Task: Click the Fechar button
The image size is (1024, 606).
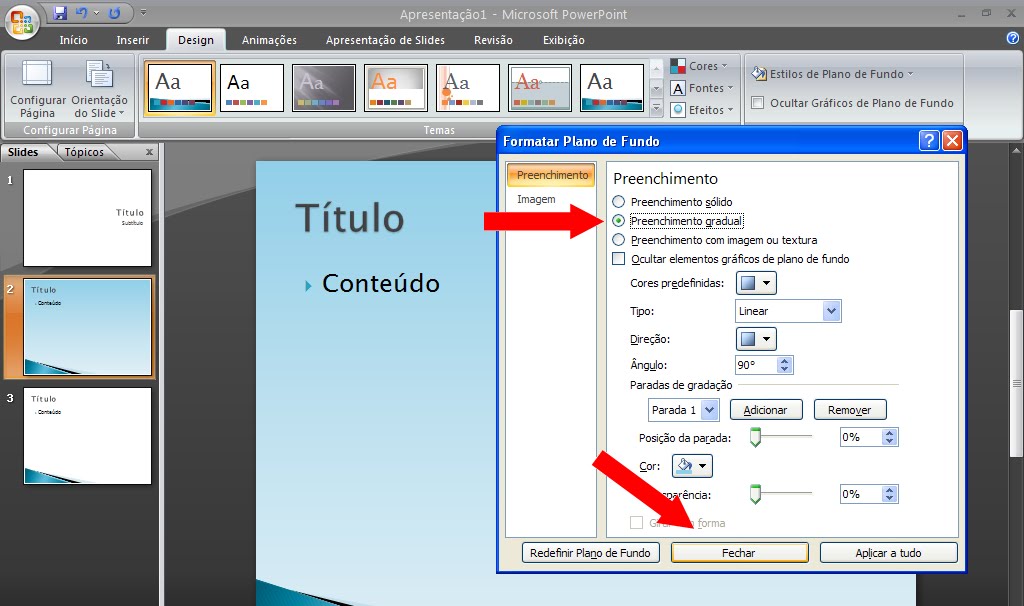Action: 739,551
